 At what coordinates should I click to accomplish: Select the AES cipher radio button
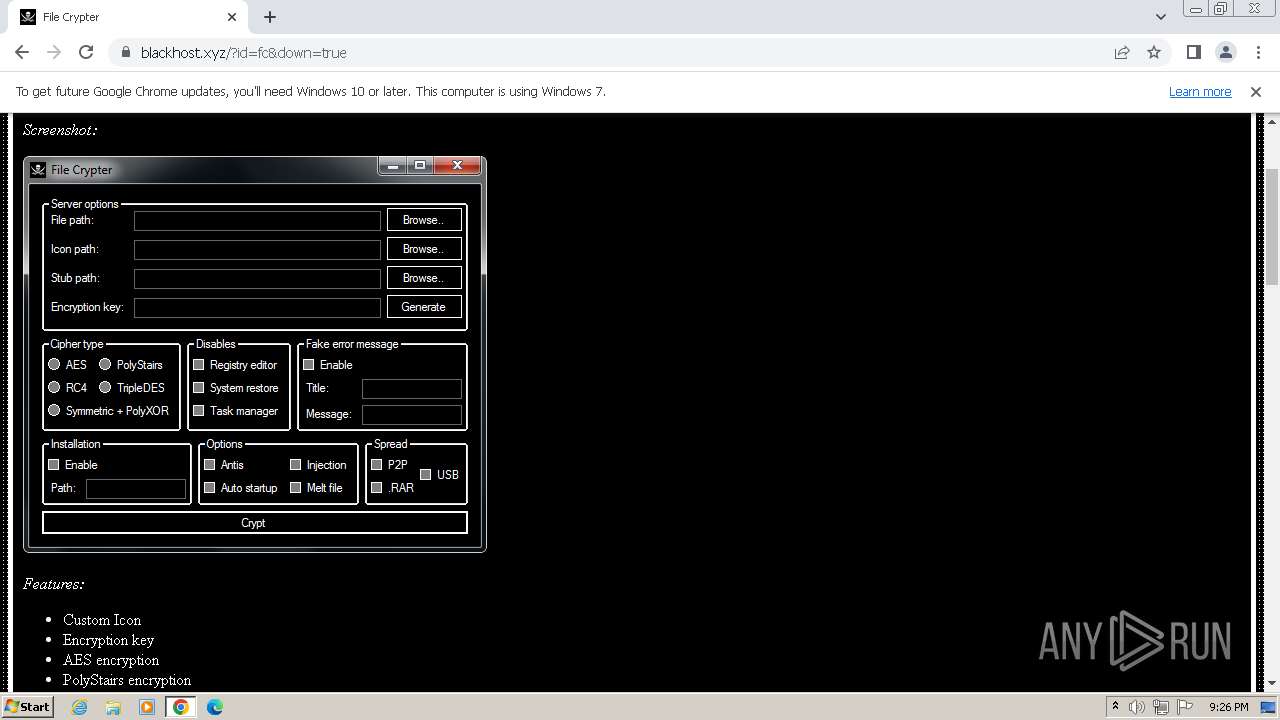tap(55, 365)
